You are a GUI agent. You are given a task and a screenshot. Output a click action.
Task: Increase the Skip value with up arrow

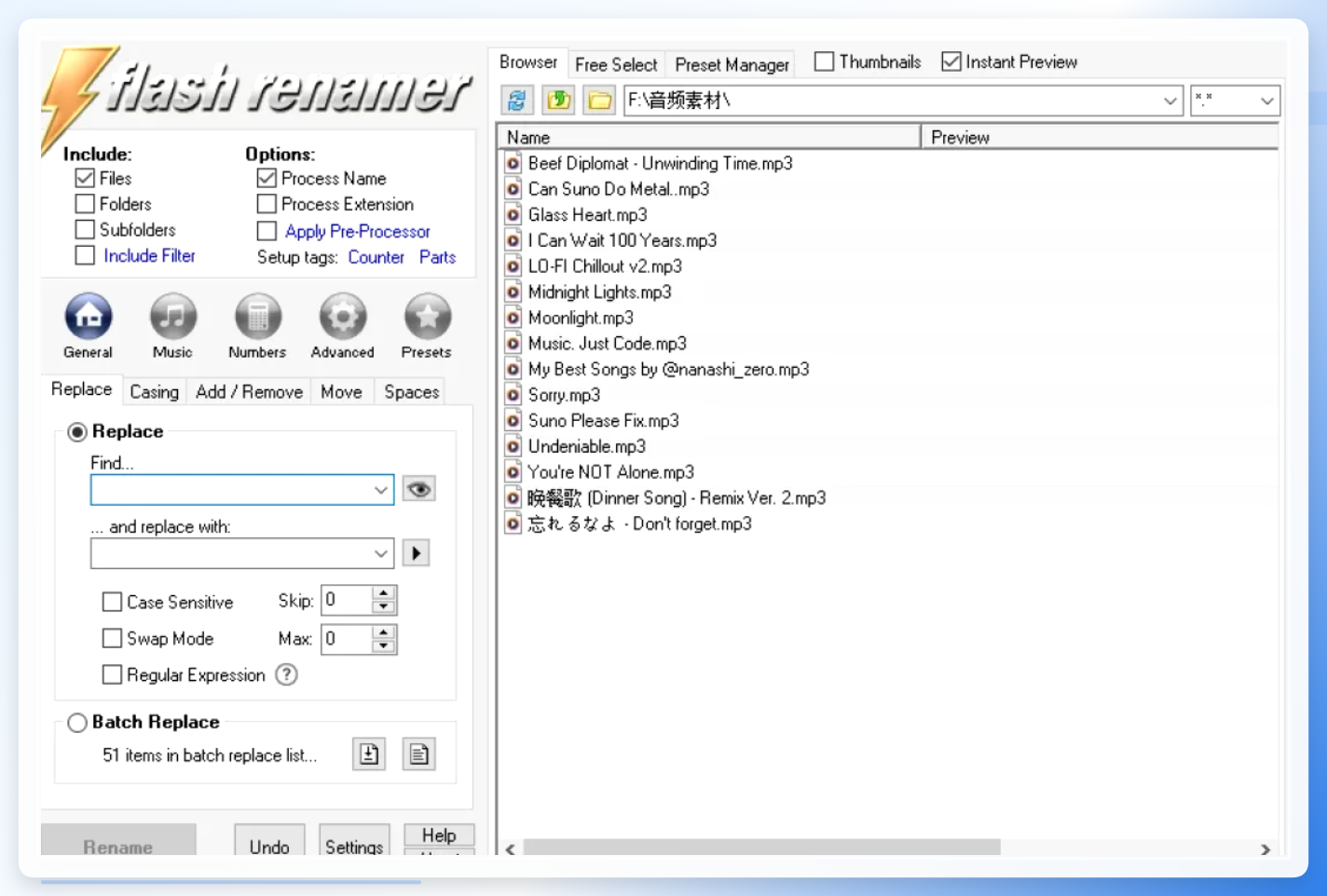[384, 593]
